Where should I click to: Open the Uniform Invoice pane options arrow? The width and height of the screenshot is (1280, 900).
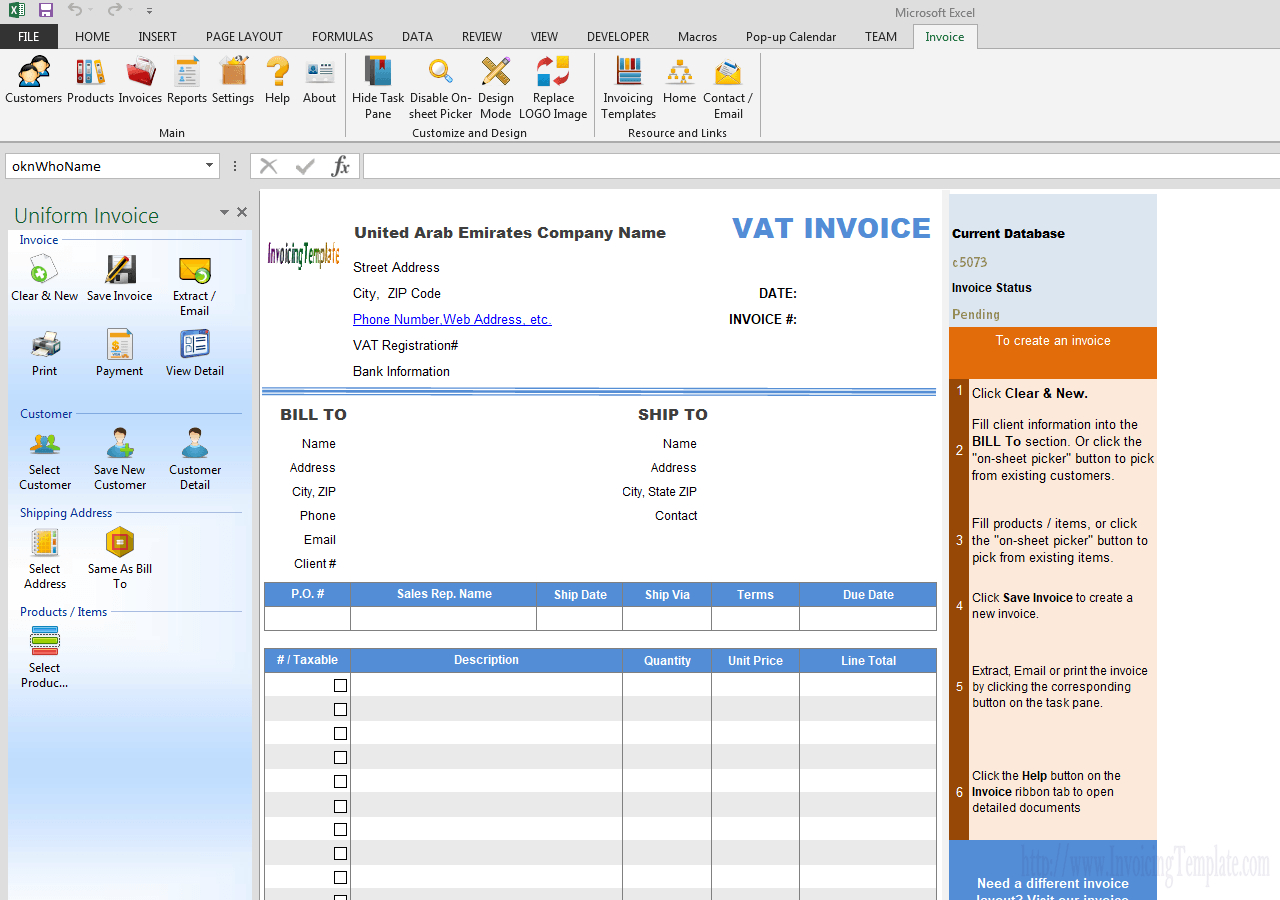tap(225, 212)
